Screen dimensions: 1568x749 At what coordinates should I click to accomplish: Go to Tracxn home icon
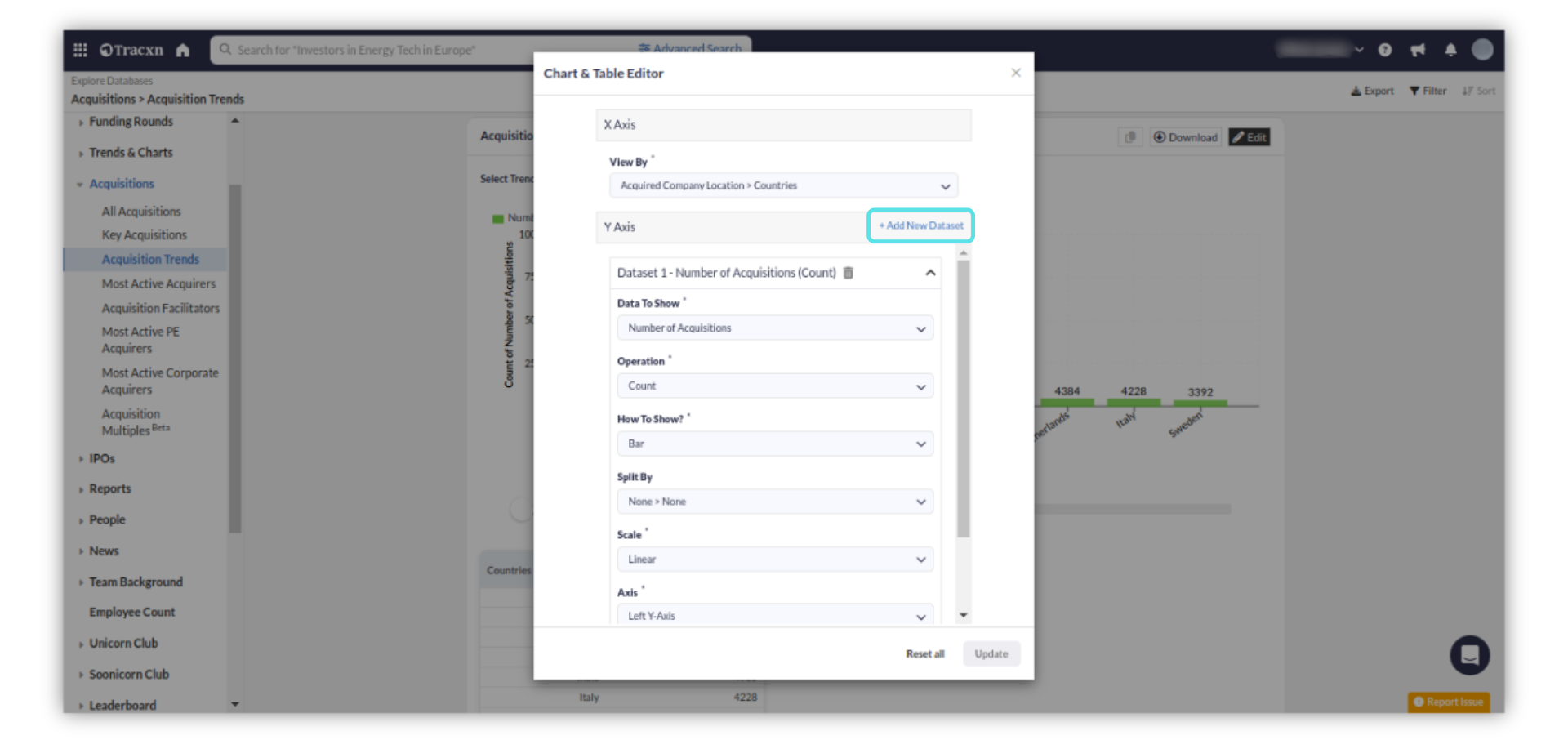click(x=183, y=51)
